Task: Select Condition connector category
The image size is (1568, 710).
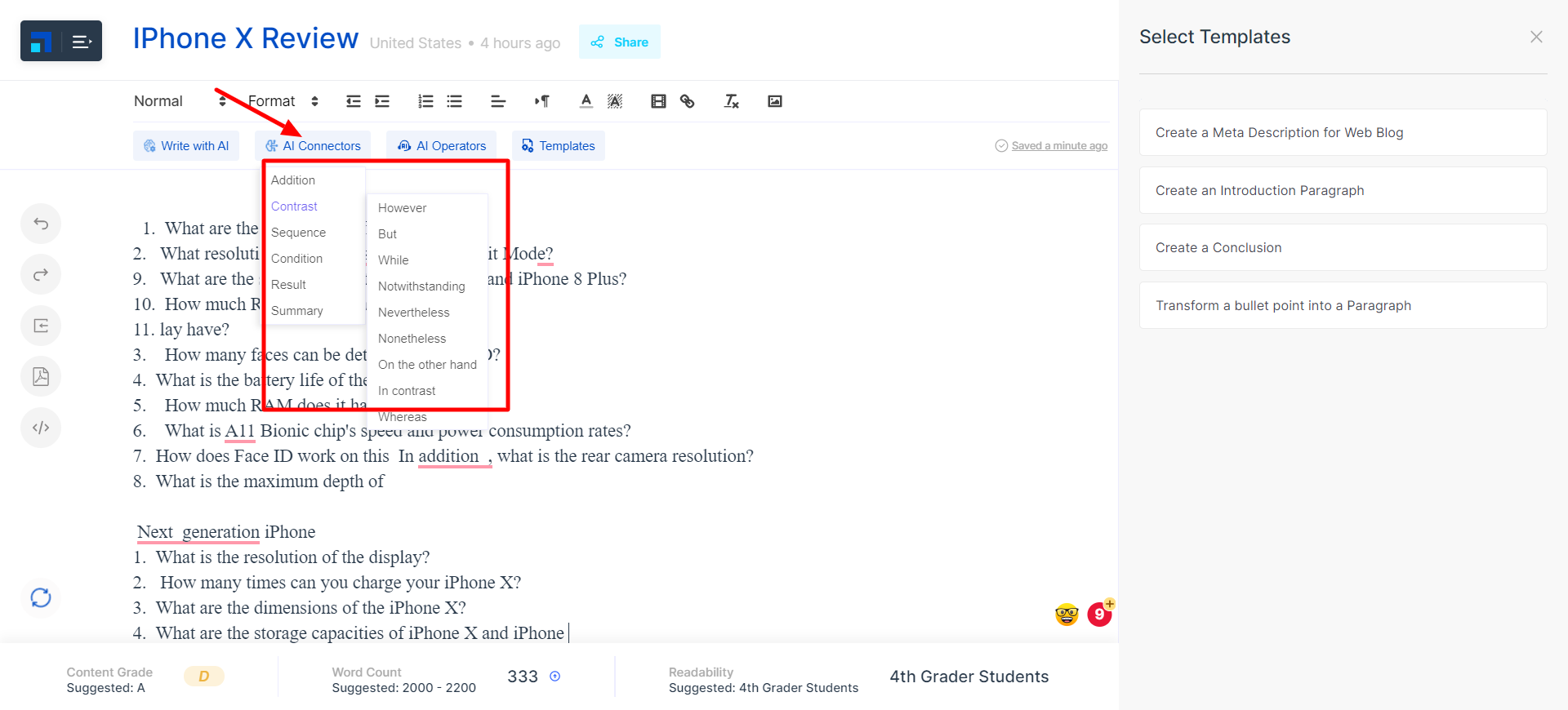Action: pos(296,259)
